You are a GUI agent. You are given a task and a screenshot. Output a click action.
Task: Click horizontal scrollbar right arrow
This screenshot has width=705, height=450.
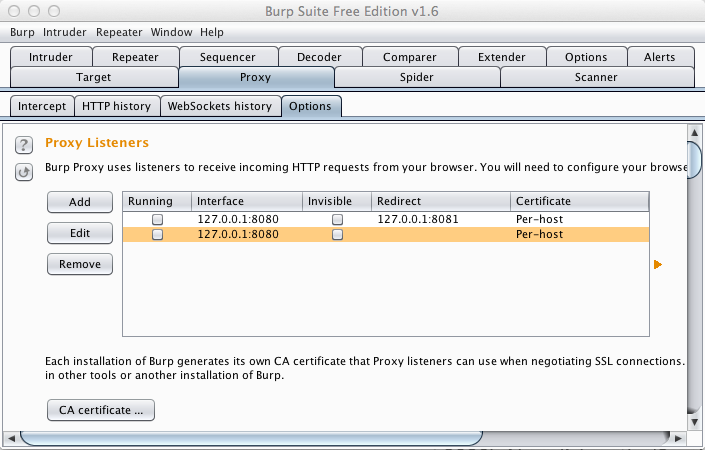(x=678, y=438)
